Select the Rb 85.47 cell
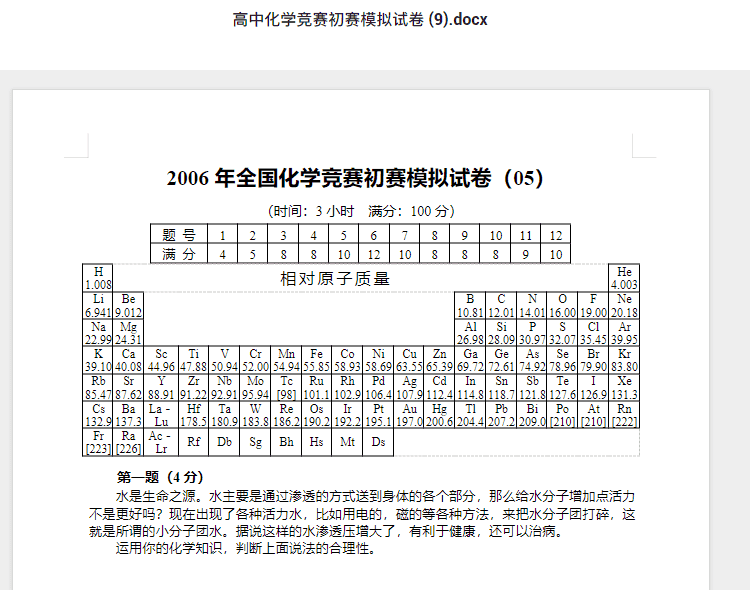750x590 pixels. point(98,388)
